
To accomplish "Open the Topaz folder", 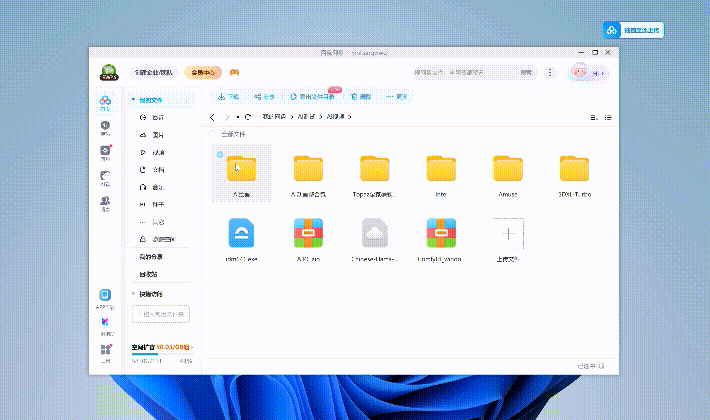I will 375,169.
